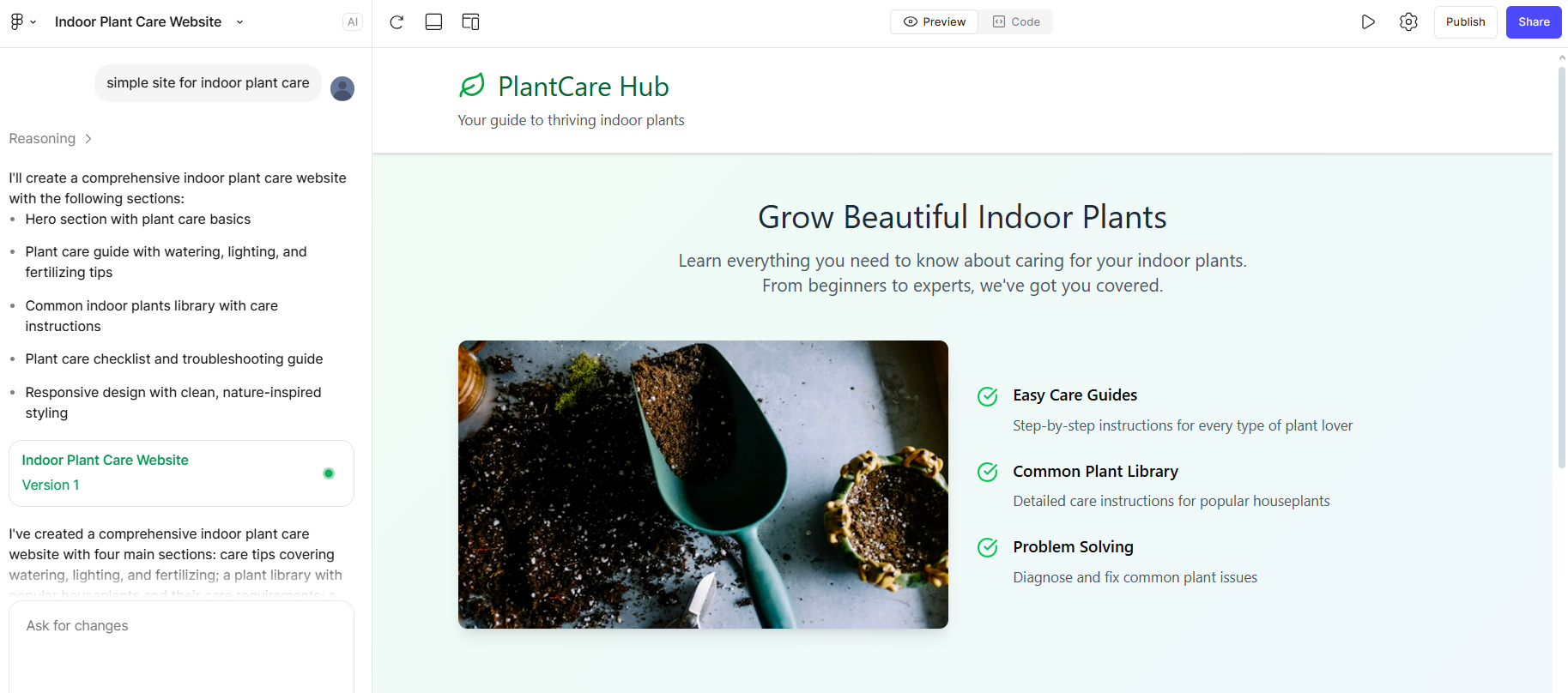
Task: Click 'Diagnose and fix common plant issues' text
Action: pyautogui.click(x=1135, y=578)
